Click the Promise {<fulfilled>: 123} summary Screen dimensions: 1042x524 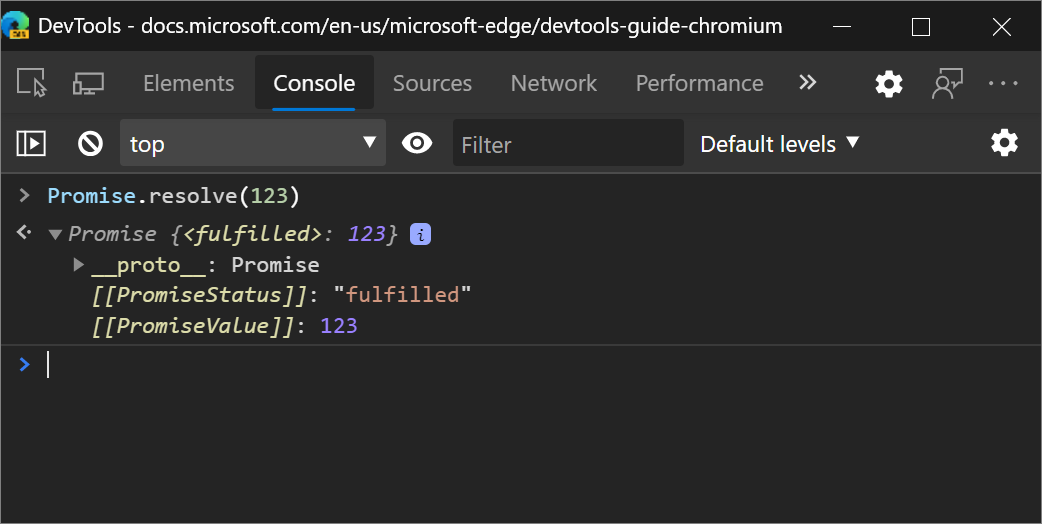click(233, 234)
